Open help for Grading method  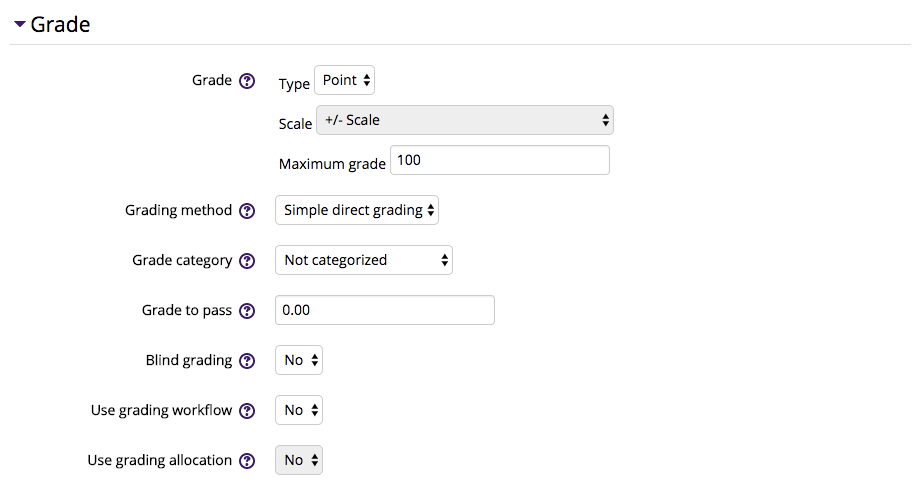(247, 211)
